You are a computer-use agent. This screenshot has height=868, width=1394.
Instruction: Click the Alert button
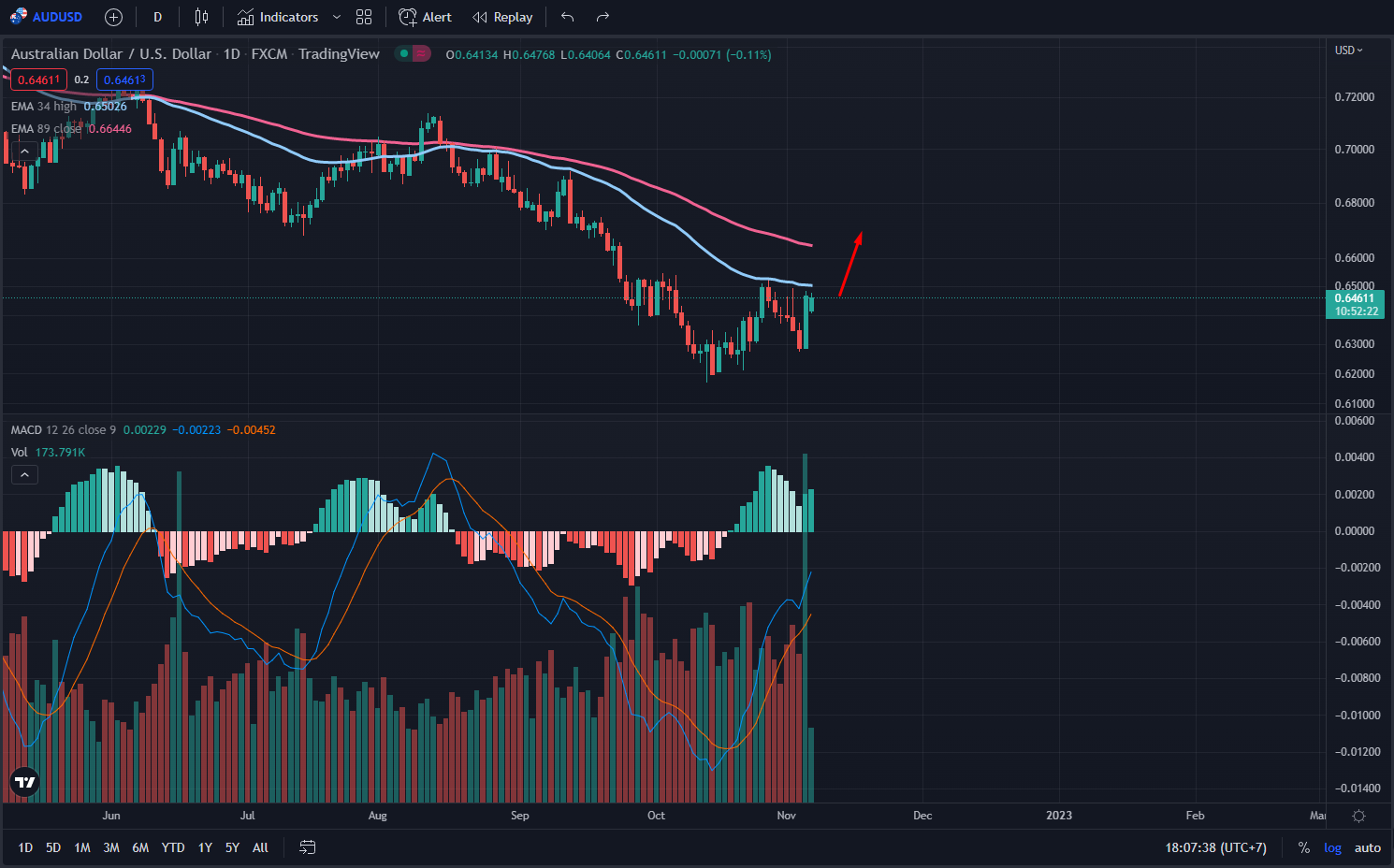pos(426,17)
